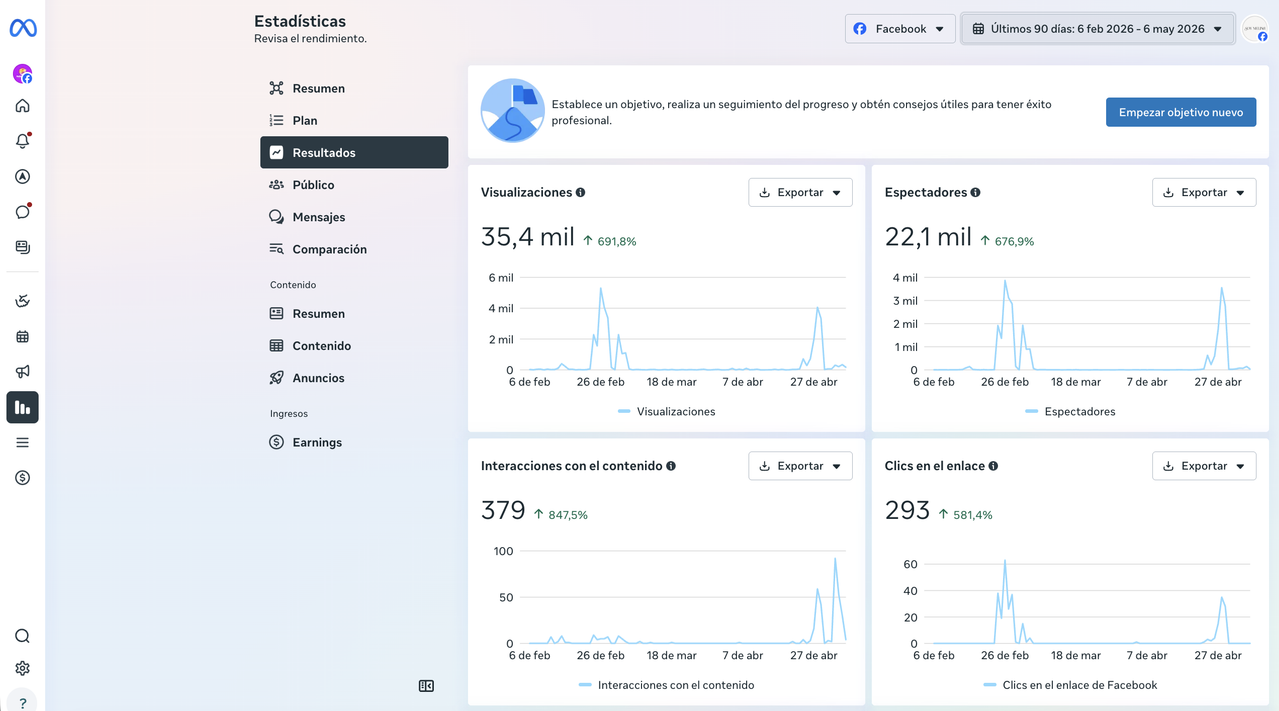Select Resultados in the side menu
1279x711 pixels.
point(354,152)
